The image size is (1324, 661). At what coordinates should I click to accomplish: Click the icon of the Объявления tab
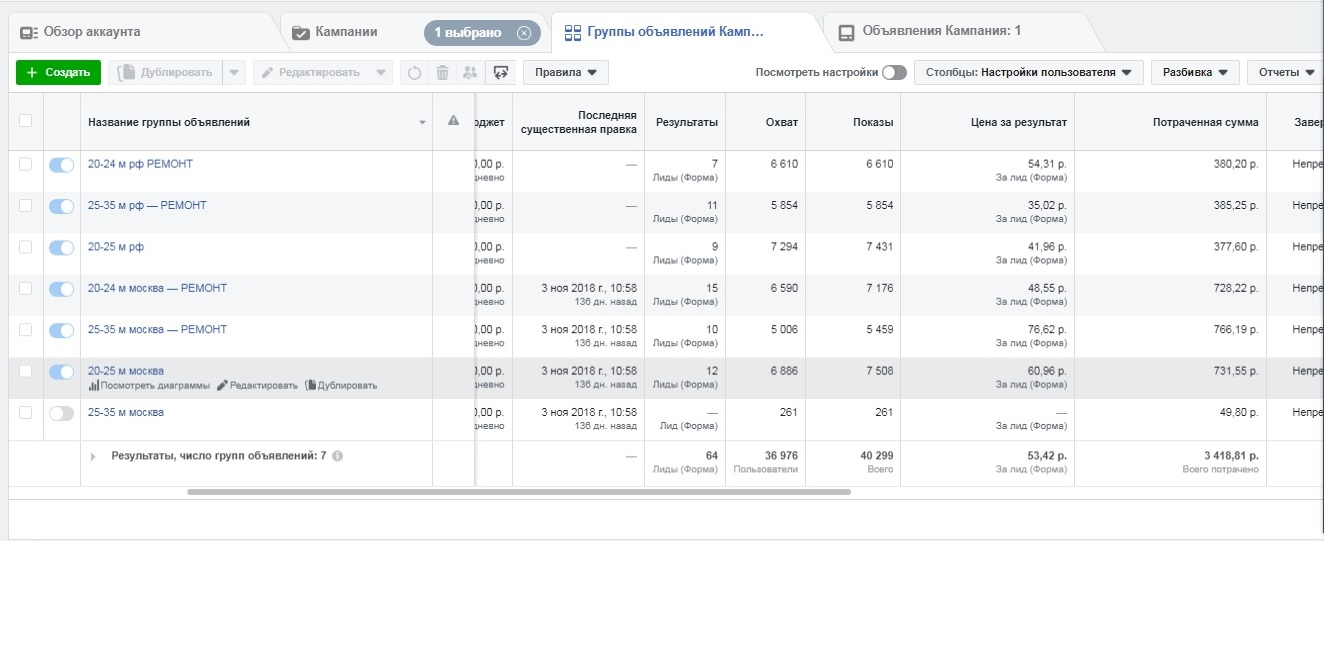pyautogui.click(x=846, y=32)
